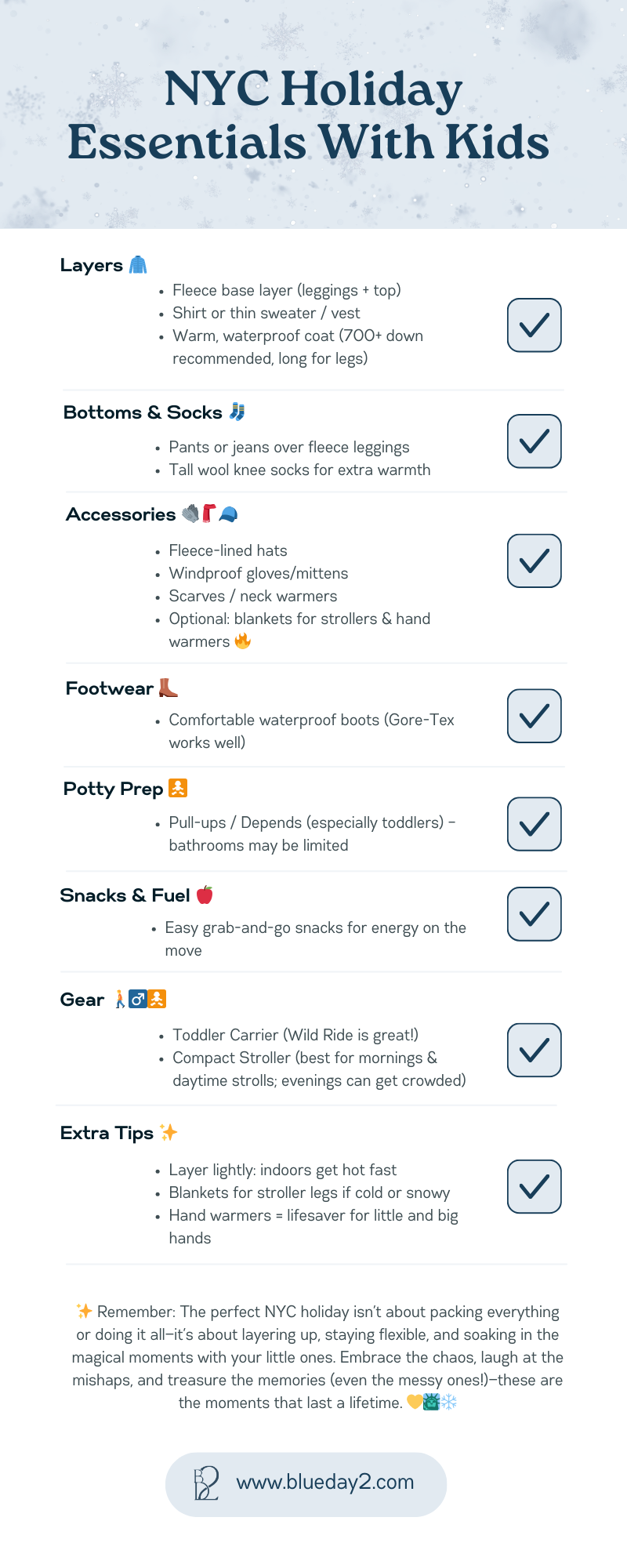Click the red apple icon by Snacks & Fuel
627x1568 pixels.
pyautogui.click(x=205, y=895)
